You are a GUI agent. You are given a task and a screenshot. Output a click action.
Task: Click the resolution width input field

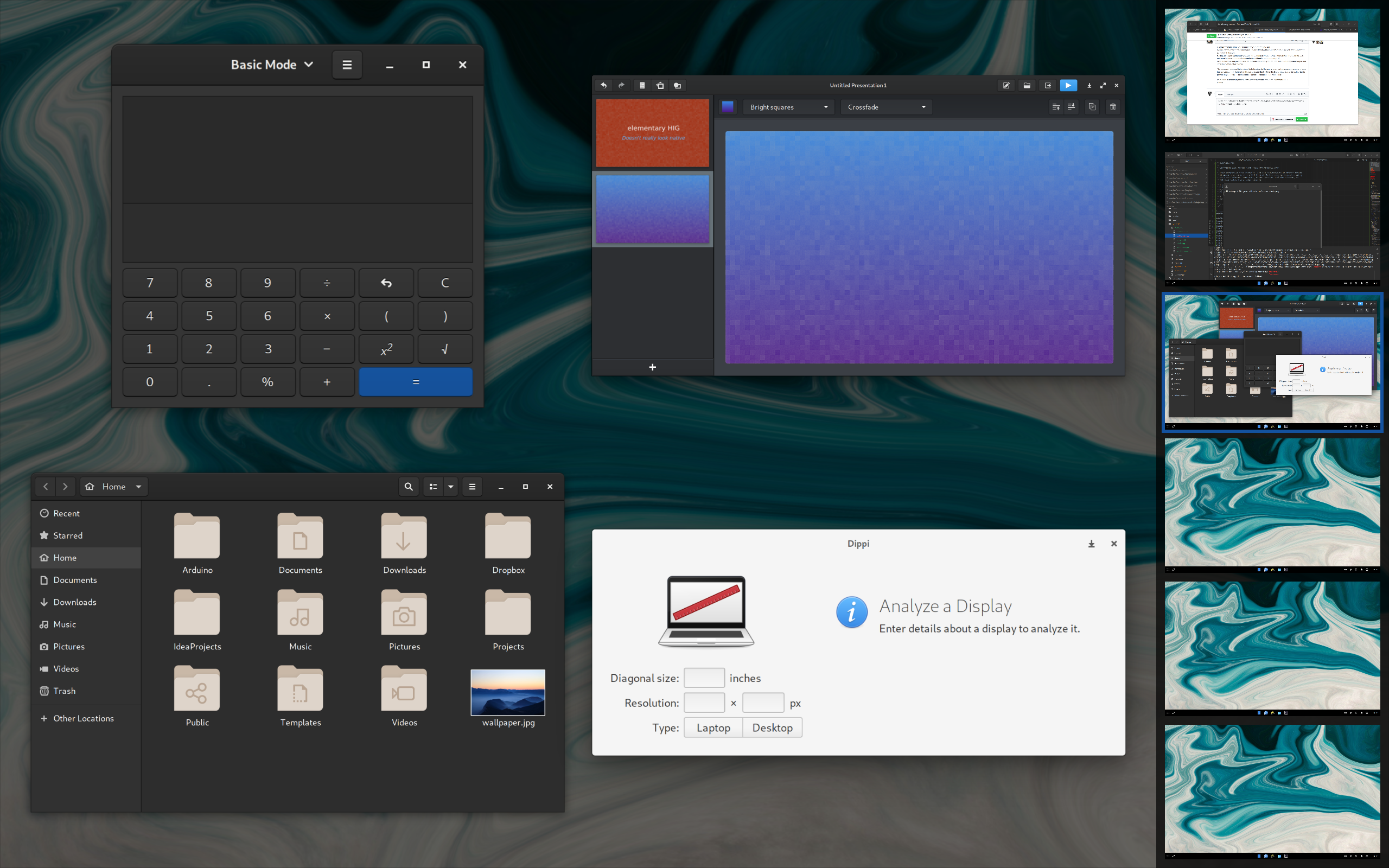704,703
